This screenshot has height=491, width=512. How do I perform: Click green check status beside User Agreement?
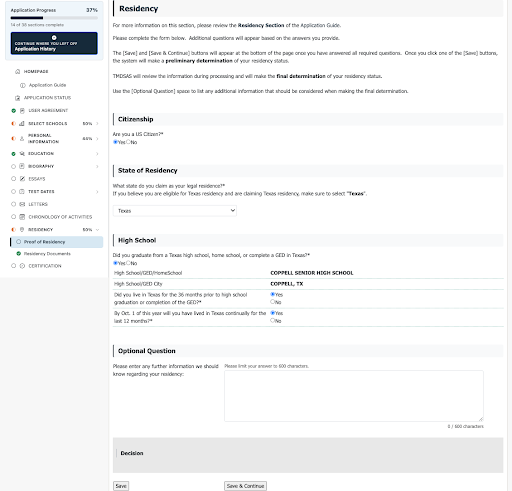click(x=14, y=111)
